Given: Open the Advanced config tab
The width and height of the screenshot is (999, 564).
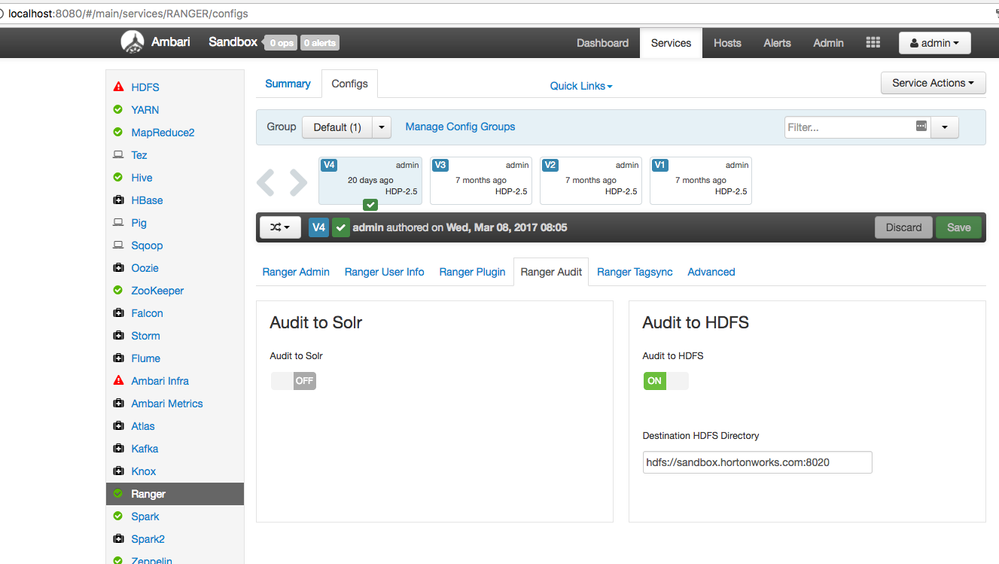Looking at the screenshot, I should [x=711, y=272].
